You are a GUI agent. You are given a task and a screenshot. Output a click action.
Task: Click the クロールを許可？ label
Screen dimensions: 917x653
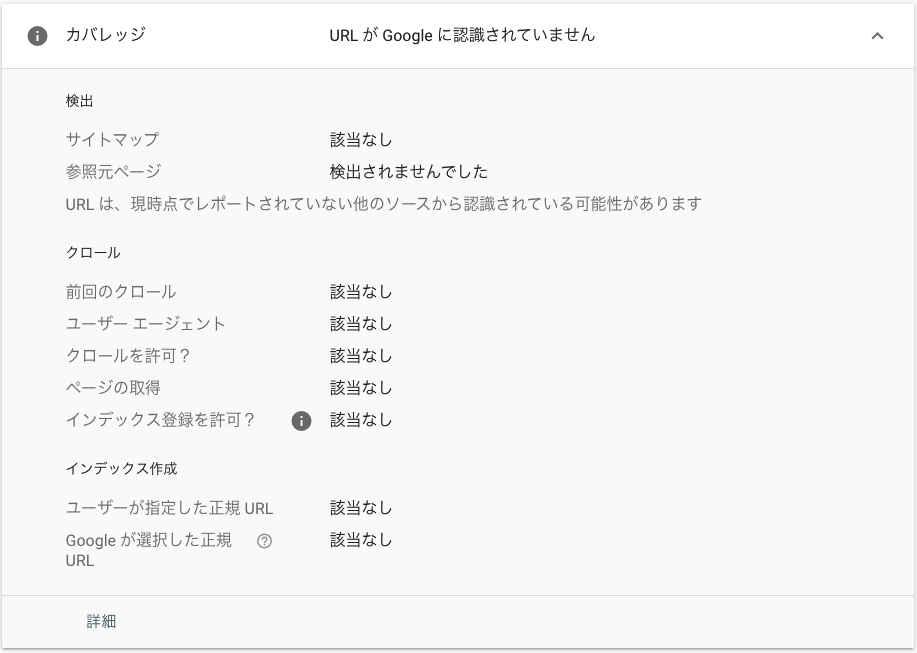pyautogui.click(x=128, y=355)
